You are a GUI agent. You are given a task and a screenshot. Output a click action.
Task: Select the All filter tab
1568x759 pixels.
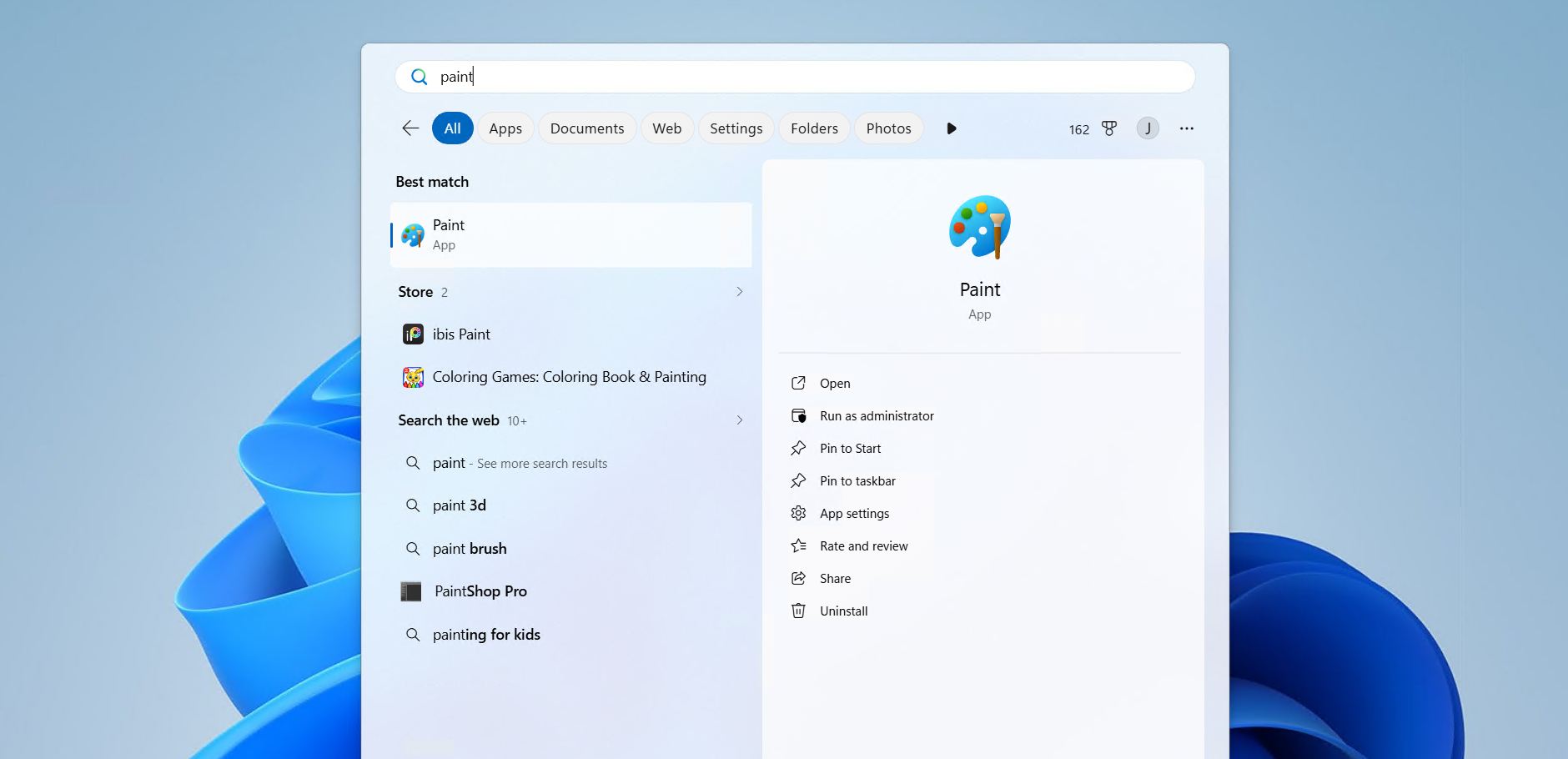[x=453, y=128]
